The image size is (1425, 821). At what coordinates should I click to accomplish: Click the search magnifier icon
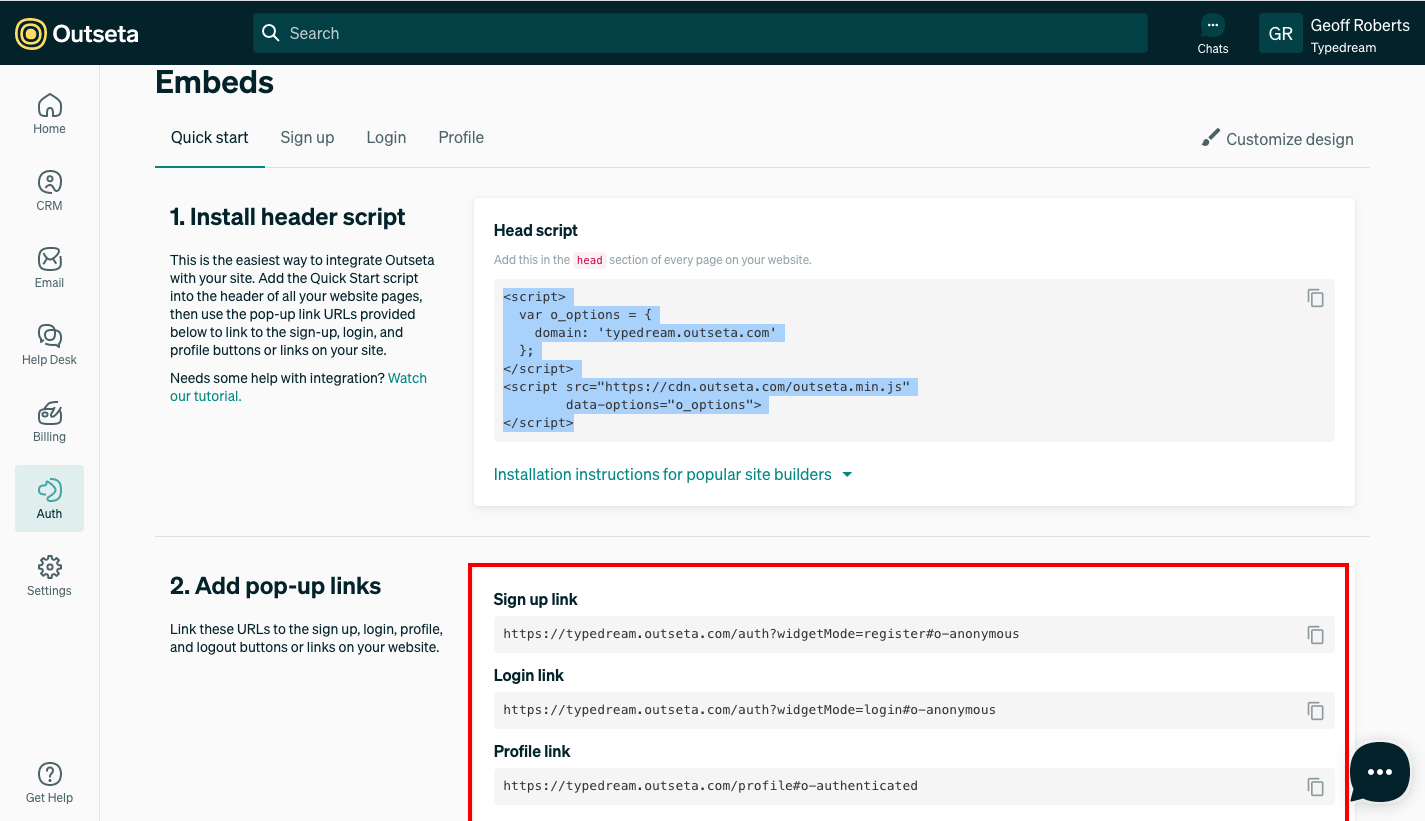point(270,33)
